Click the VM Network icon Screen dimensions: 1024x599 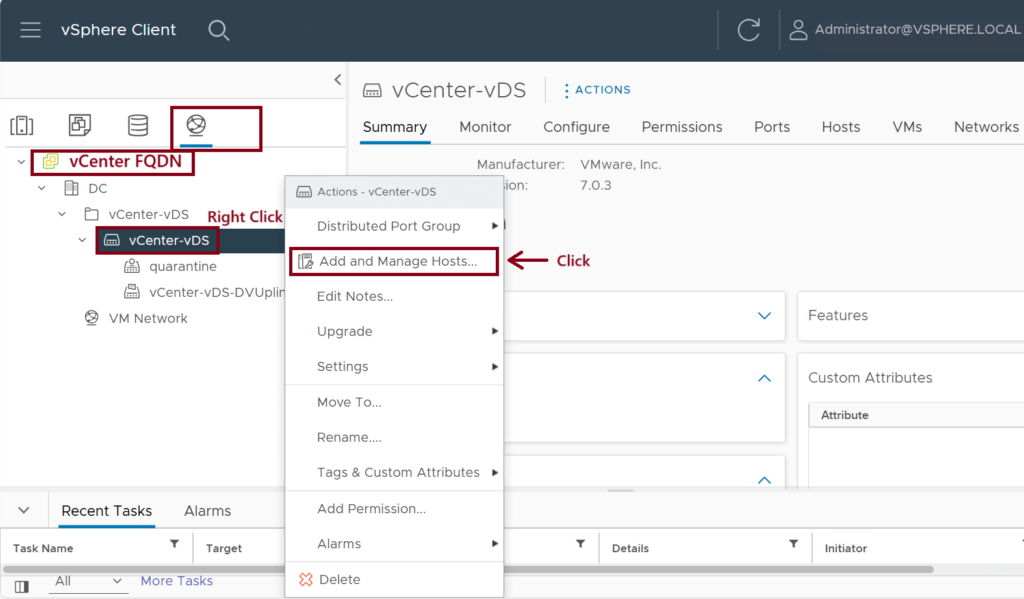pyautogui.click(x=91, y=318)
